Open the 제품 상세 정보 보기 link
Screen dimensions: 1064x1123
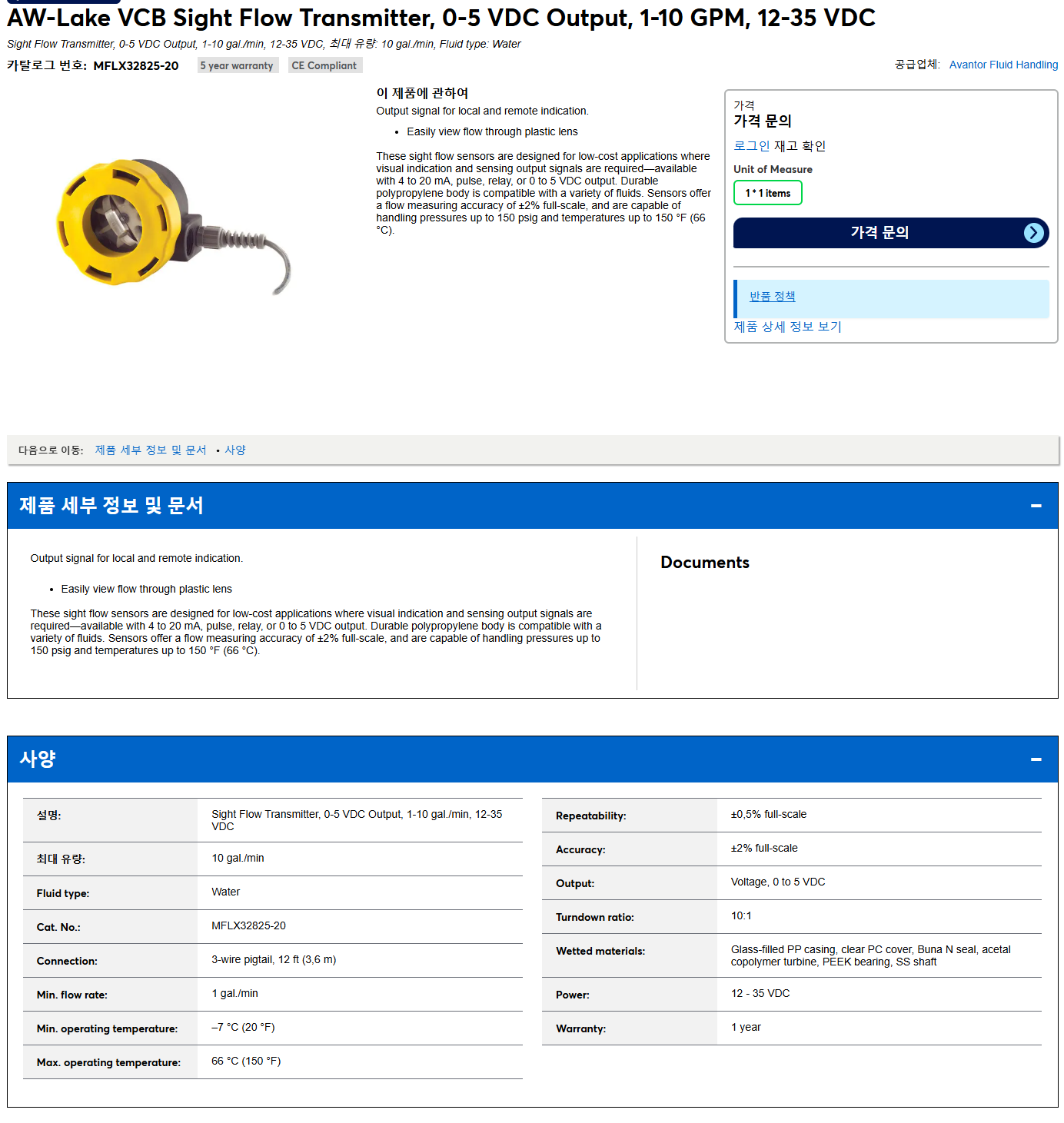787,327
